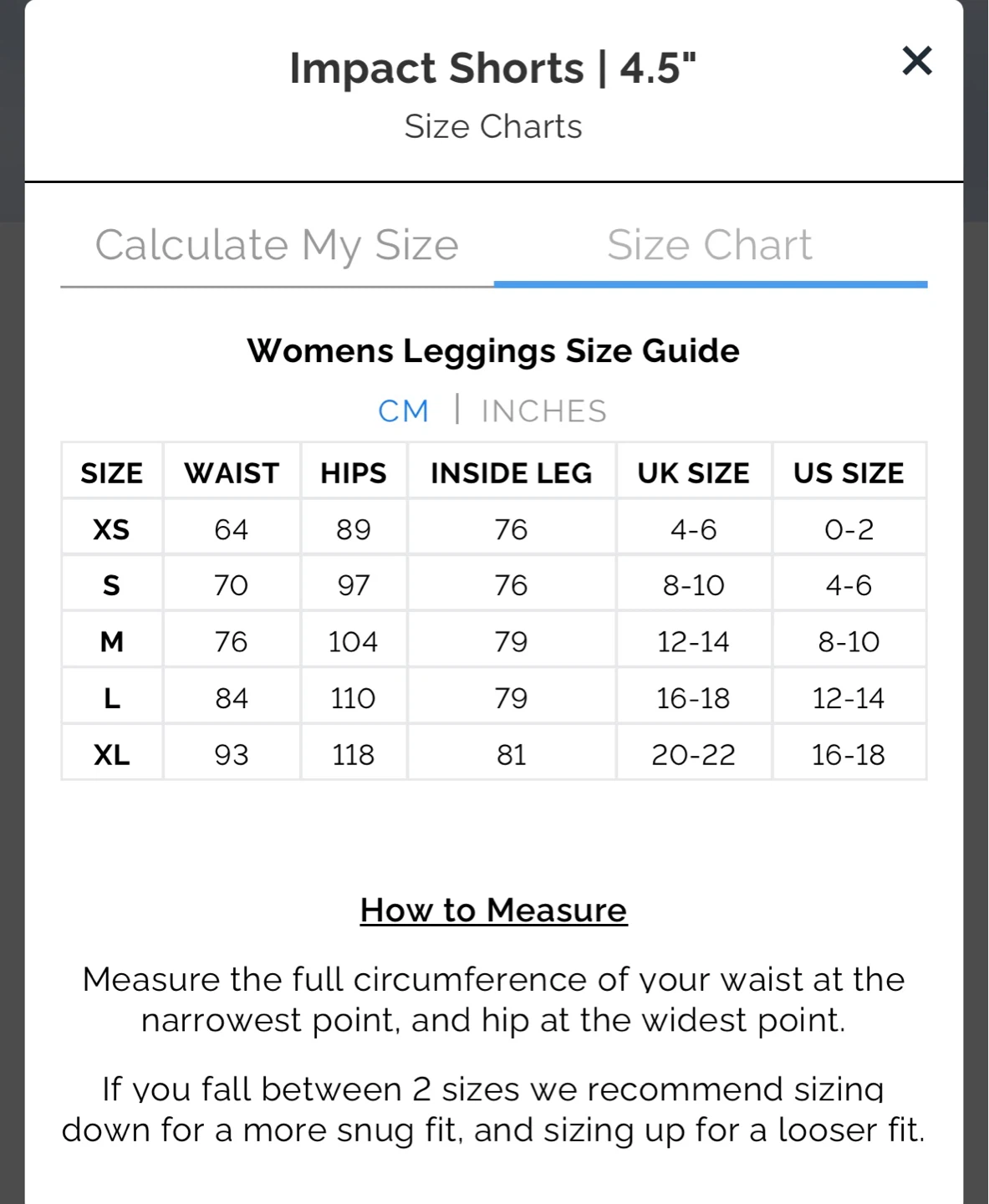Select the XL size row label

[111, 754]
